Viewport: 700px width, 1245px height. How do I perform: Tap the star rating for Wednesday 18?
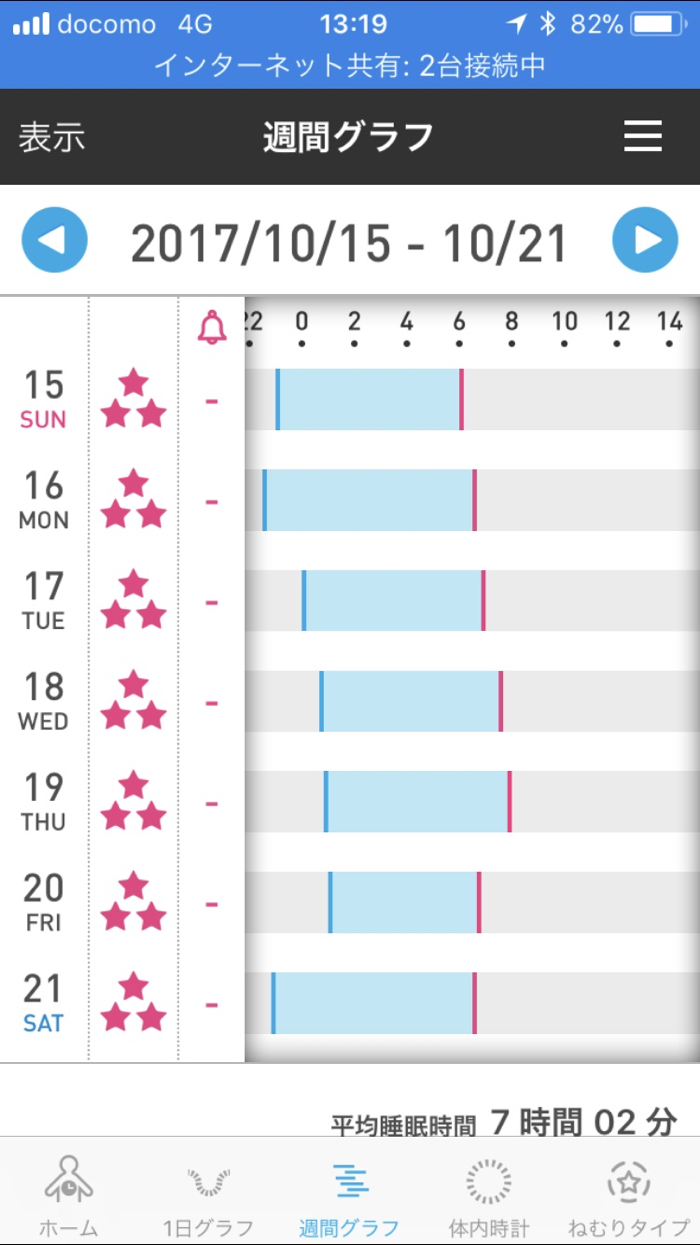[134, 701]
